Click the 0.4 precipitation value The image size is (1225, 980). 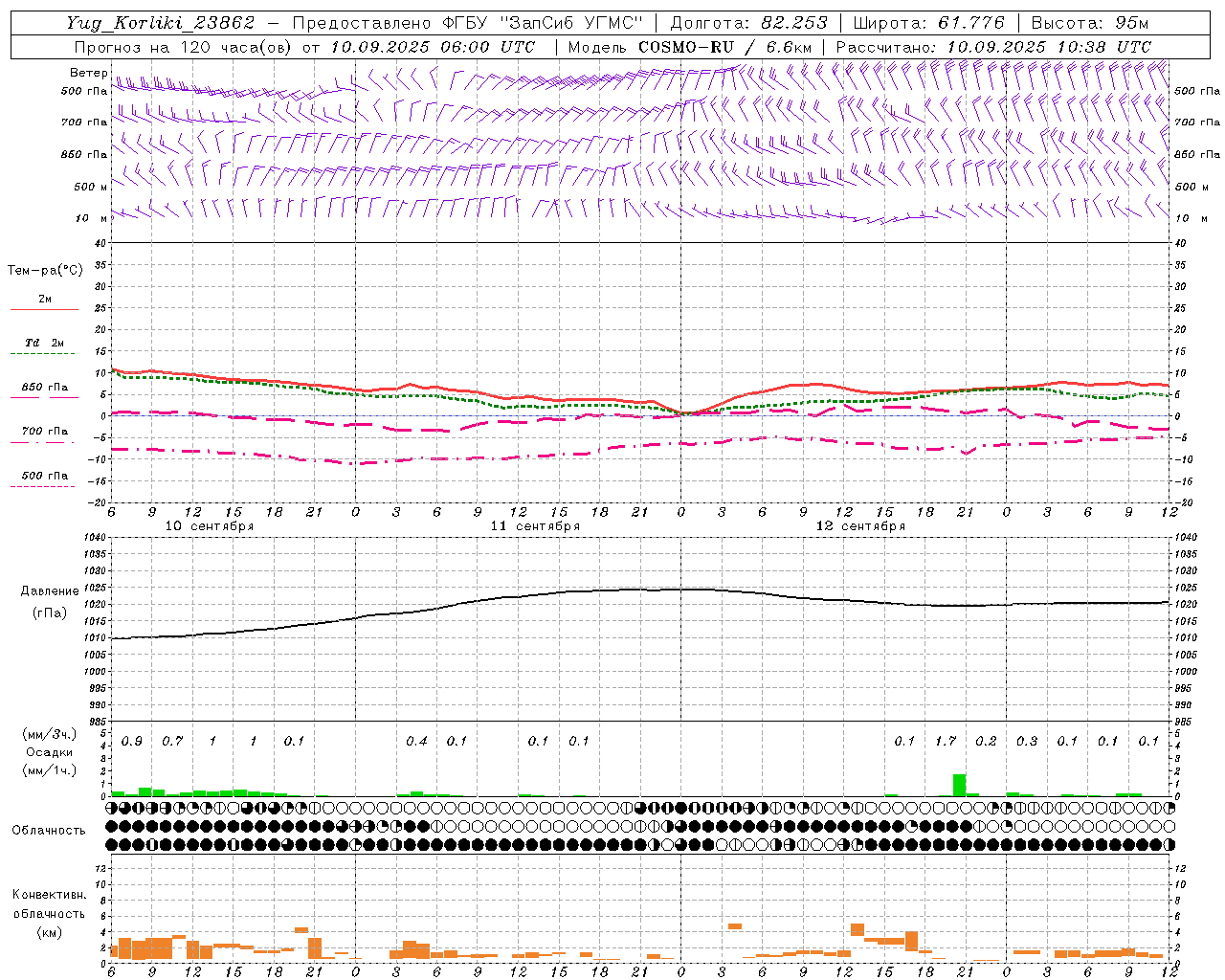pos(416,742)
